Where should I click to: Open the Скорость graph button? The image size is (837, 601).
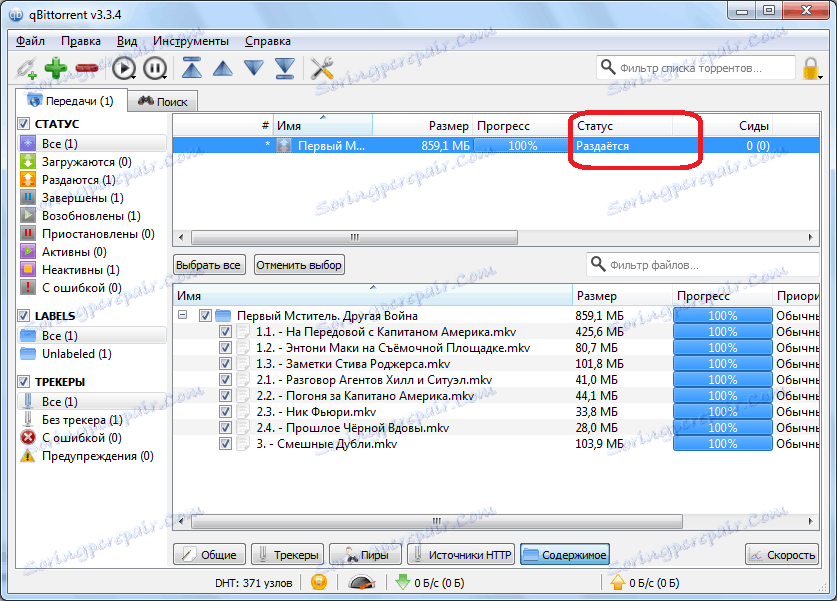tap(782, 555)
